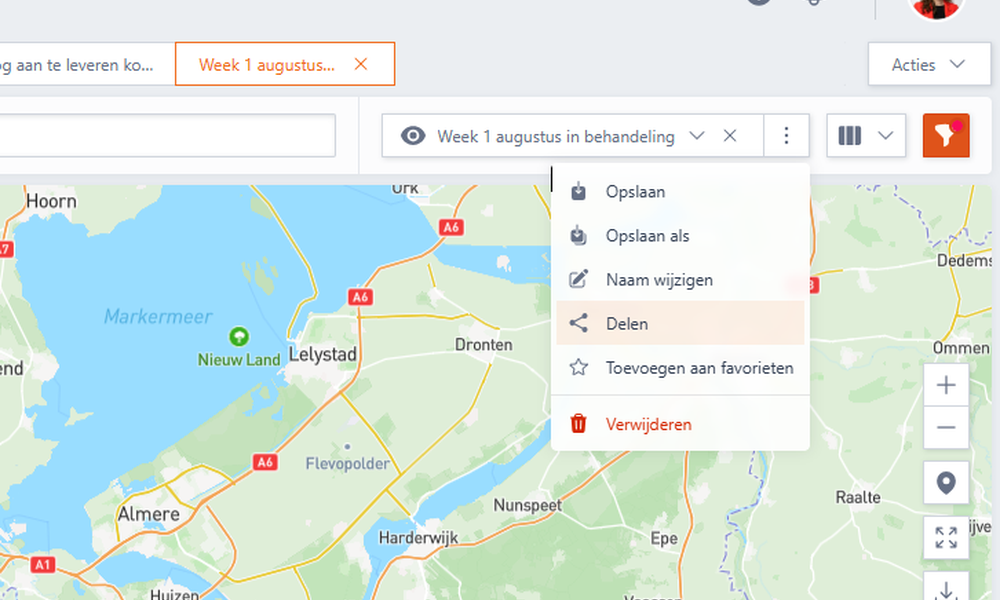Open the orange filter button
The image size is (1000, 600).
[946, 135]
